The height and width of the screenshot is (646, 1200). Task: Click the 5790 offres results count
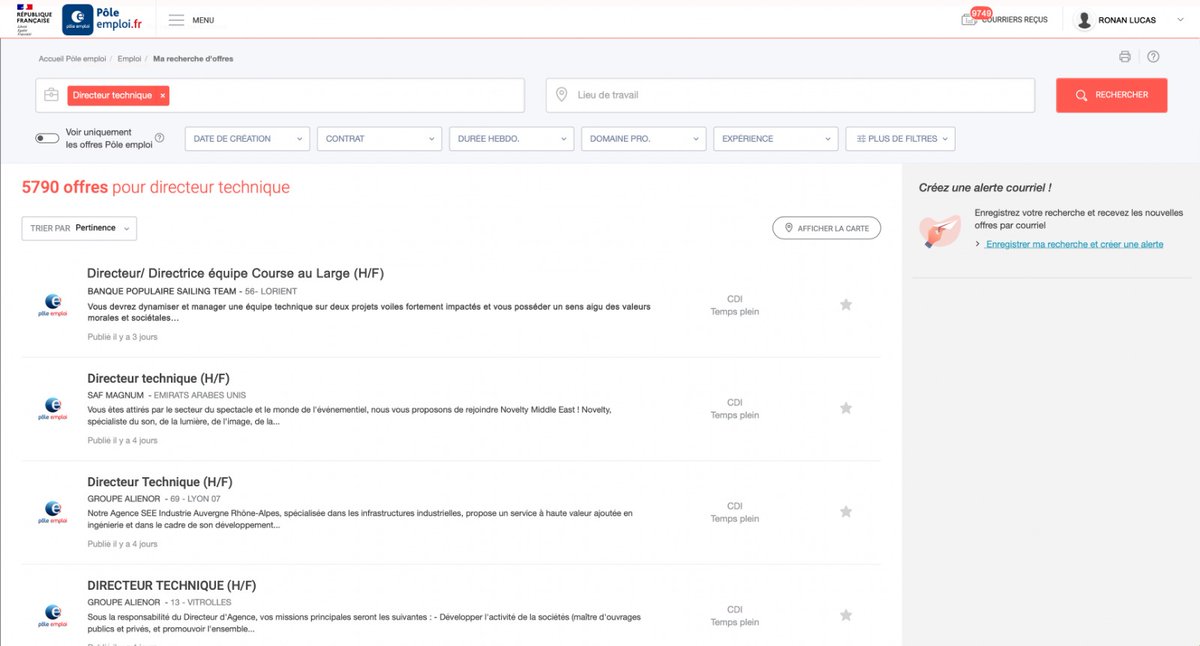[x=65, y=187]
